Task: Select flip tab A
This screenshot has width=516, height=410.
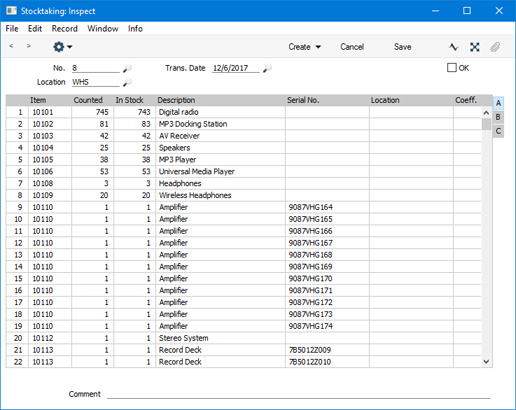Action: click(x=498, y=103)
